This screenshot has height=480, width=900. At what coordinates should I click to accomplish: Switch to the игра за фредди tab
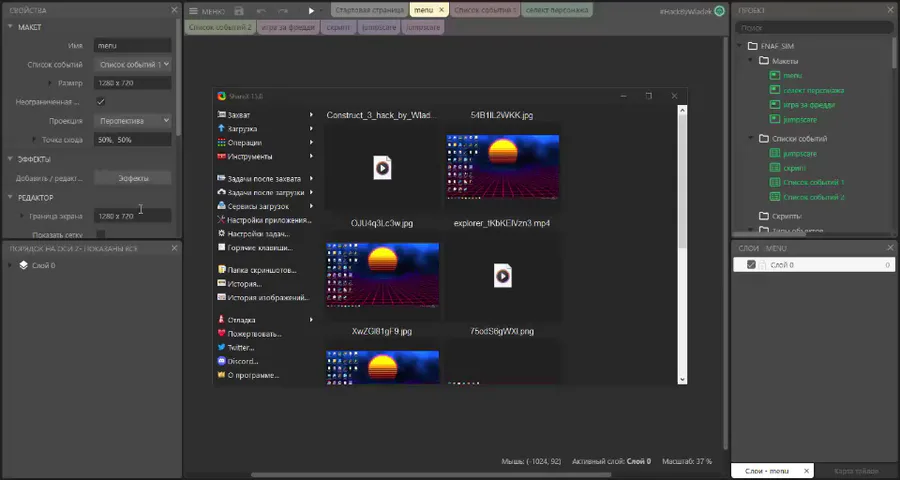click(288, 27)
